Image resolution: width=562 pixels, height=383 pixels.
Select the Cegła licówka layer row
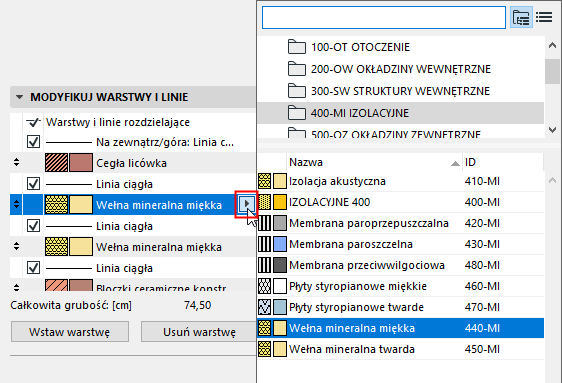pos(133,163)
